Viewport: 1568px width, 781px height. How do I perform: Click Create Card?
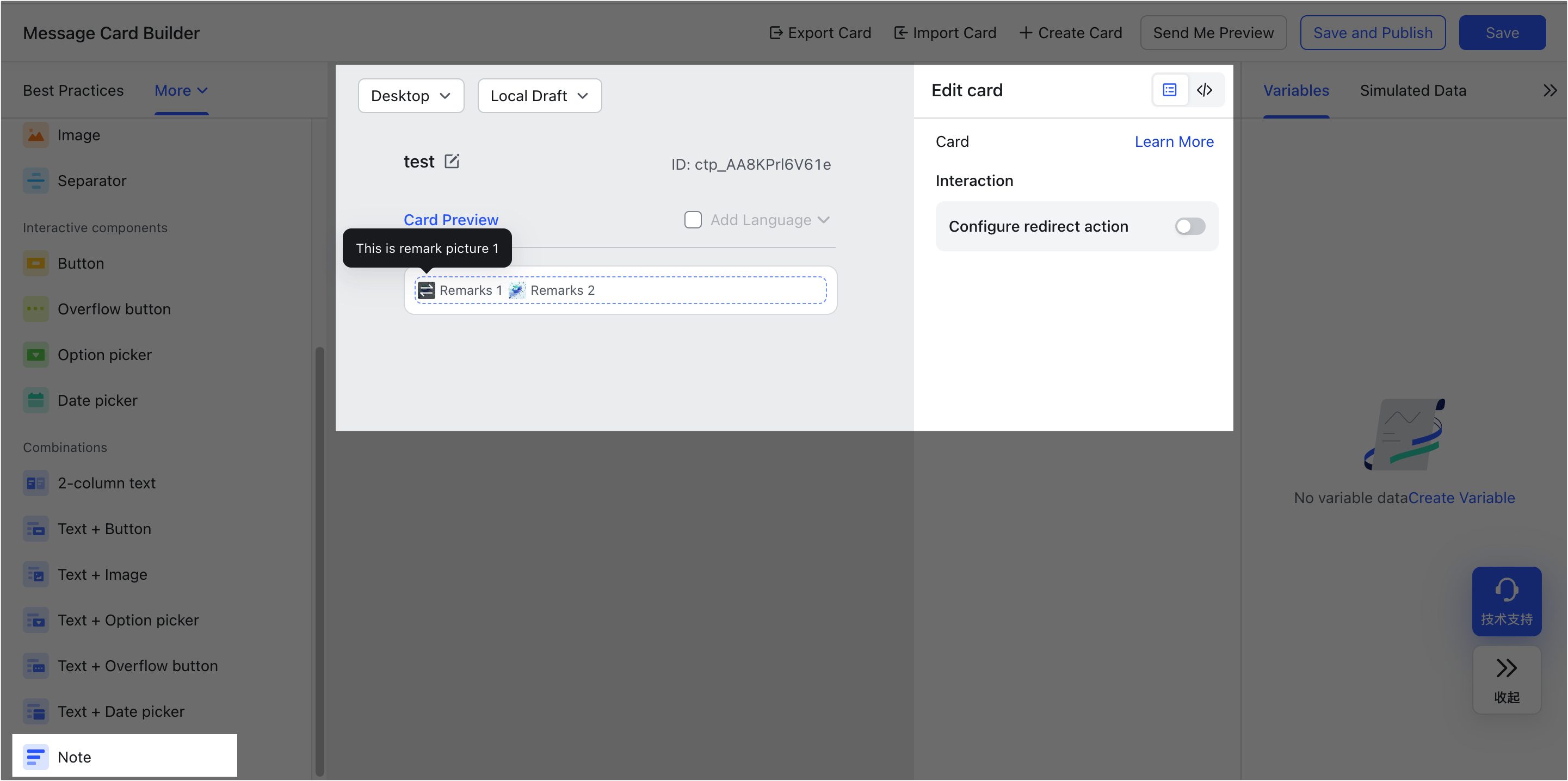click(1071, 33)
